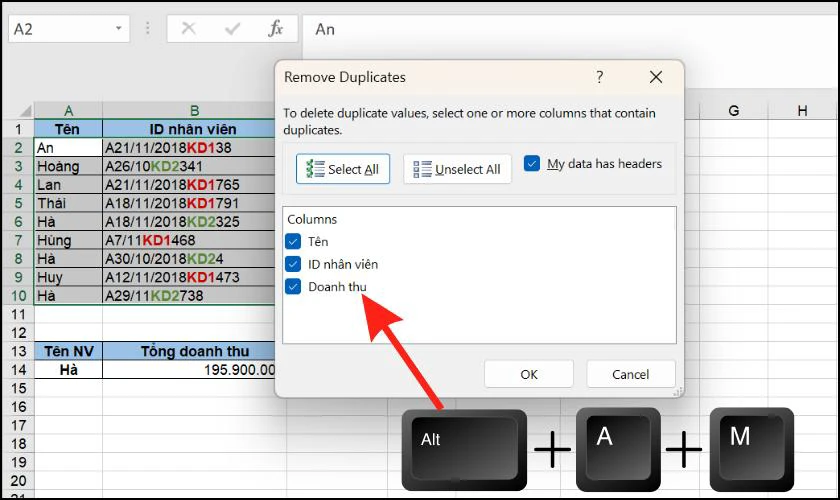The width and height of the screenshot is (840, 500).
Task: Uncheck the Doanh thu column checkbox
Action: 293,287
